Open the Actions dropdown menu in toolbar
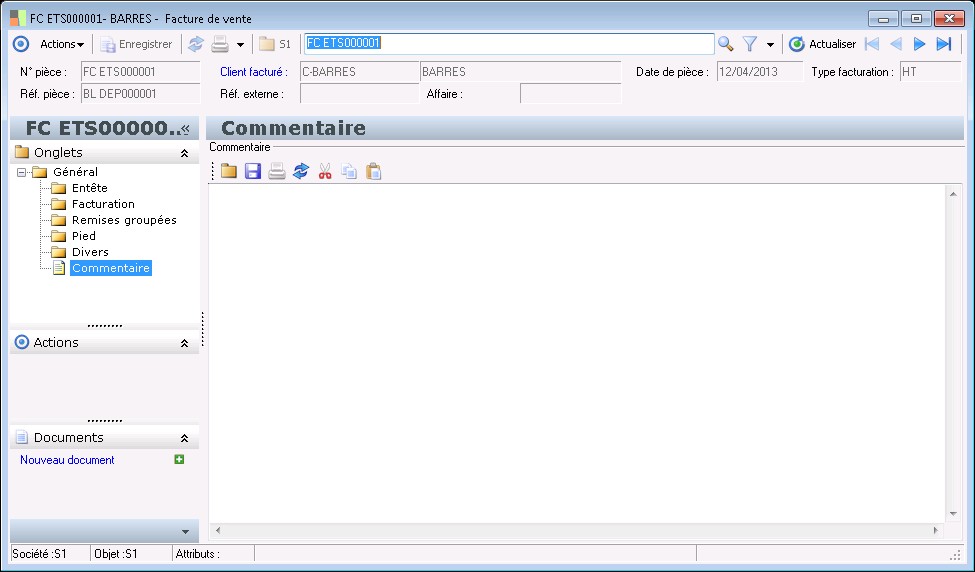The image size is (975, 572). pyautogui.click(x=62, y=44)
